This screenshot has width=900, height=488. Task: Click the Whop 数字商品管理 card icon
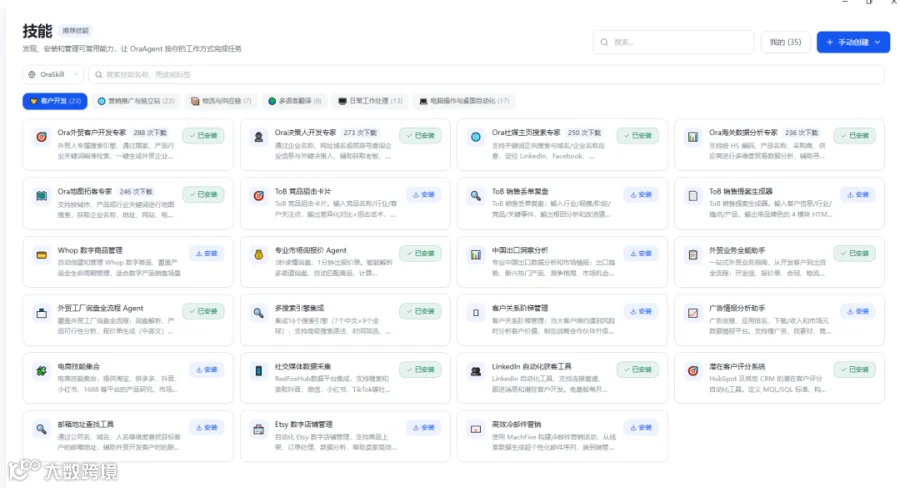(x=41, y=255)
